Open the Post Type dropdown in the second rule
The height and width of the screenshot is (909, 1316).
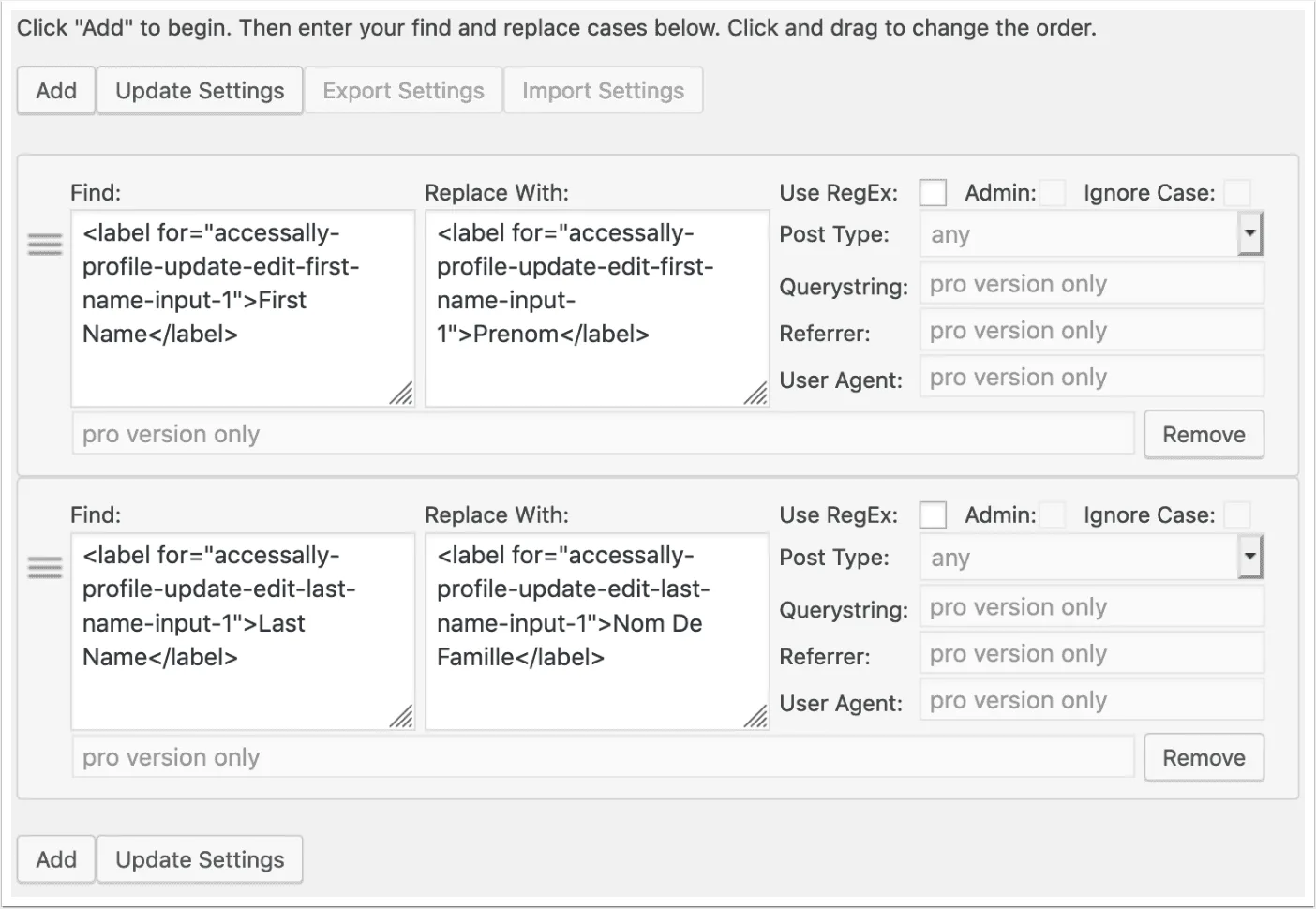(1091, 558)
